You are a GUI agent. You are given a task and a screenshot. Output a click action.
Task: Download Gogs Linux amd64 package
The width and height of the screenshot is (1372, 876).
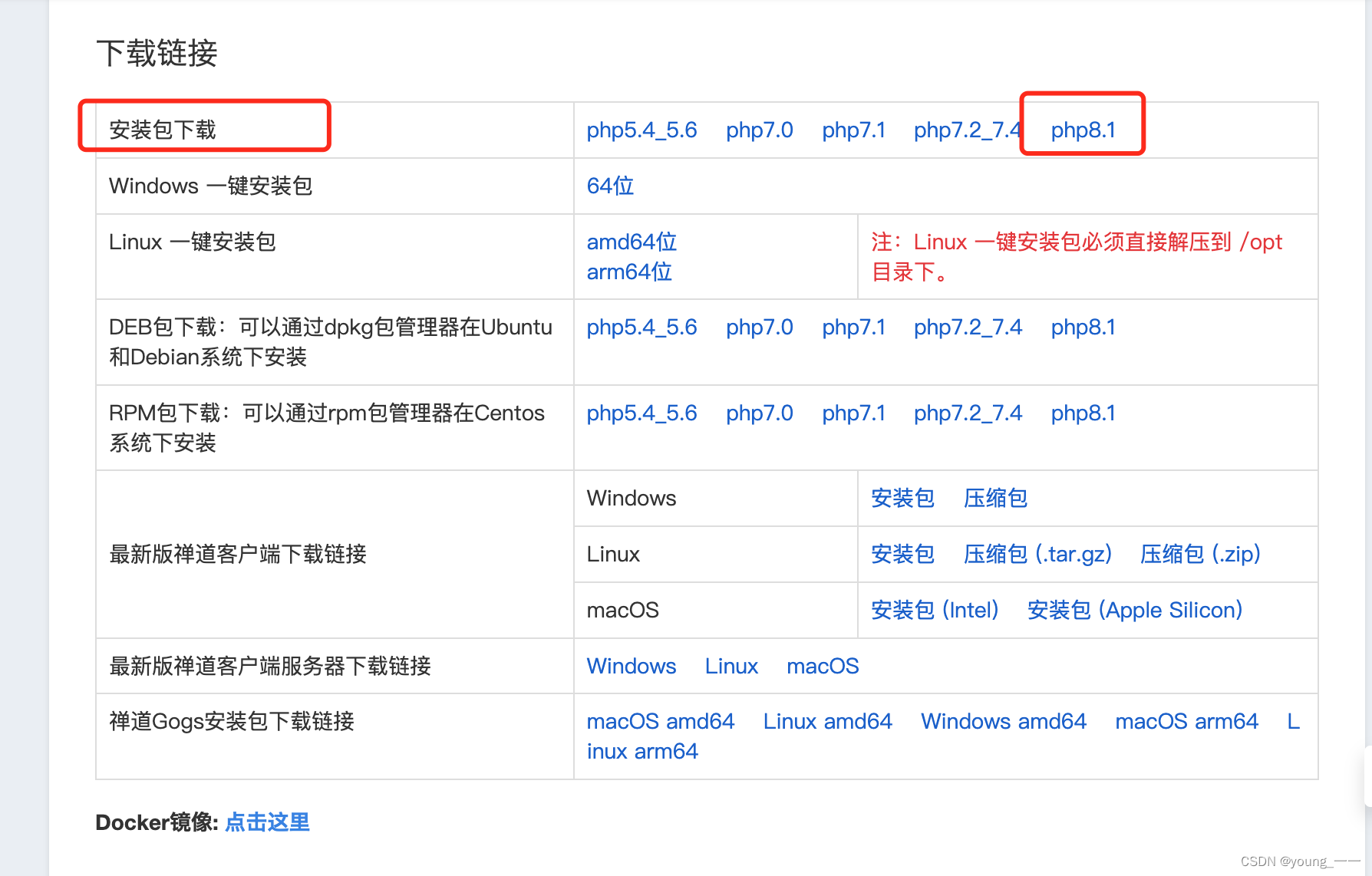(827, 722)
